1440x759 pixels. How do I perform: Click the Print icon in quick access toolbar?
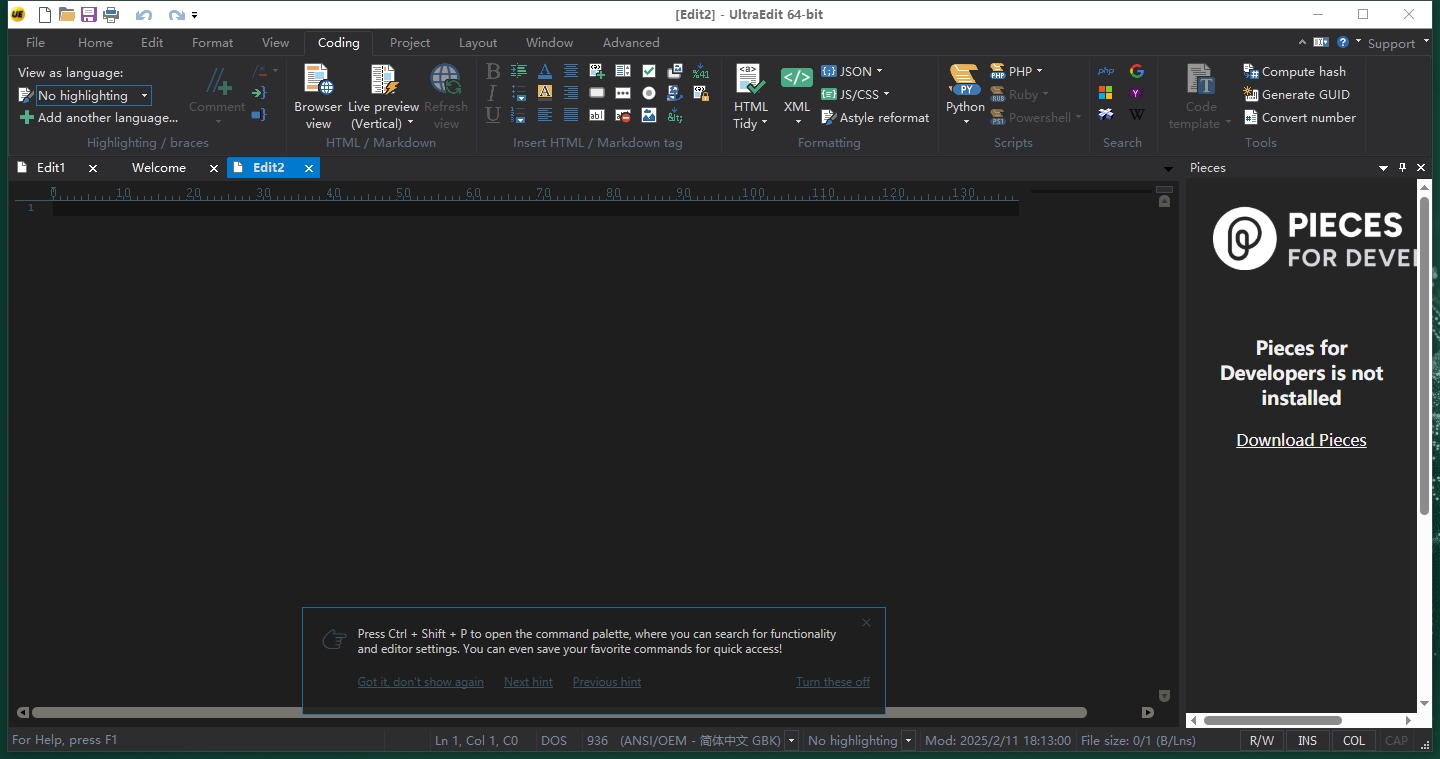[111, 14]
